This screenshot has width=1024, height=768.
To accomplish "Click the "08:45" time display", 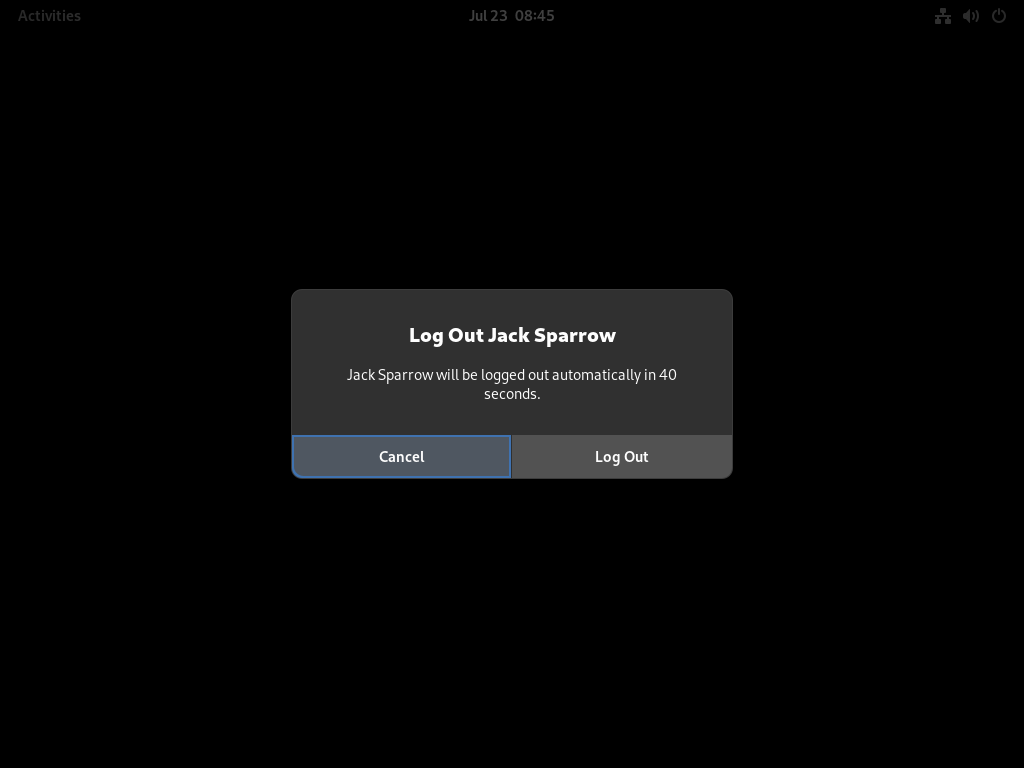I will pyautogui.click(x=534, y=16).
